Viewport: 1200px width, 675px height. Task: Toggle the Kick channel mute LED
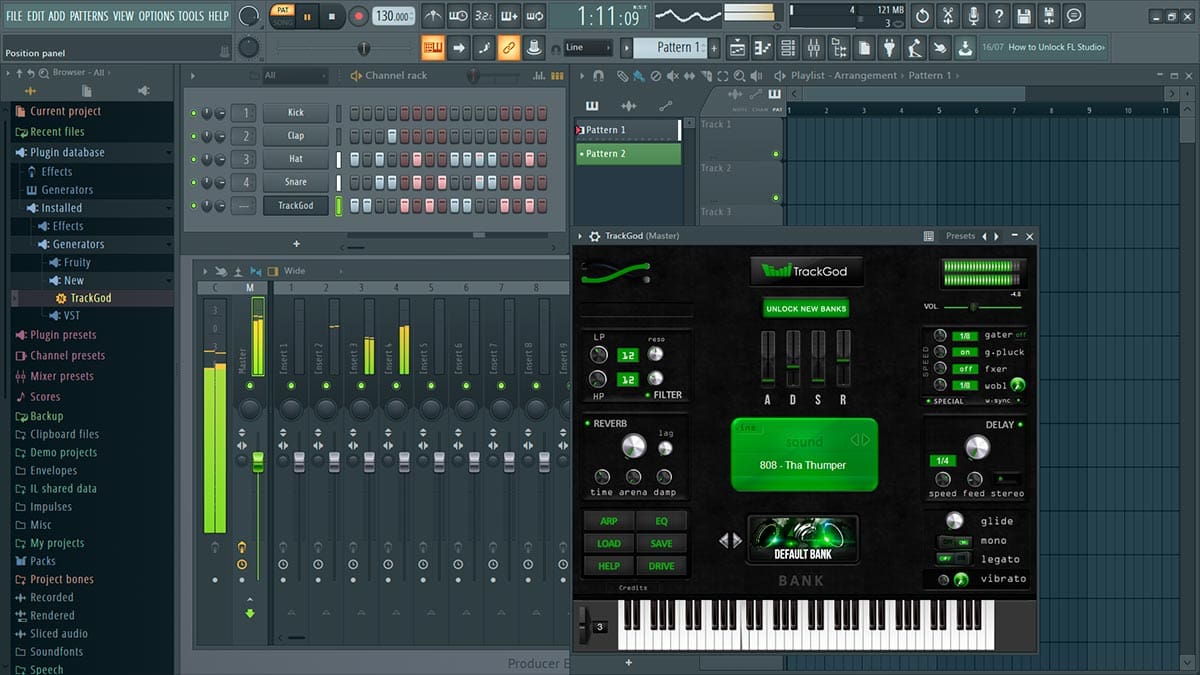(x=194, y=113)
